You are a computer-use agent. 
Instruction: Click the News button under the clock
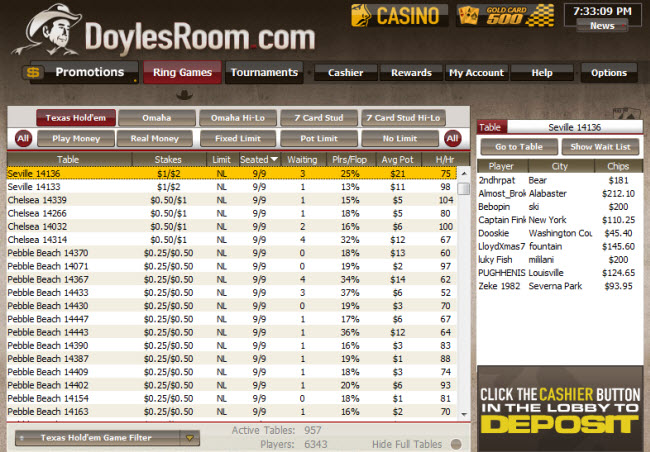(x=602, y=26)
